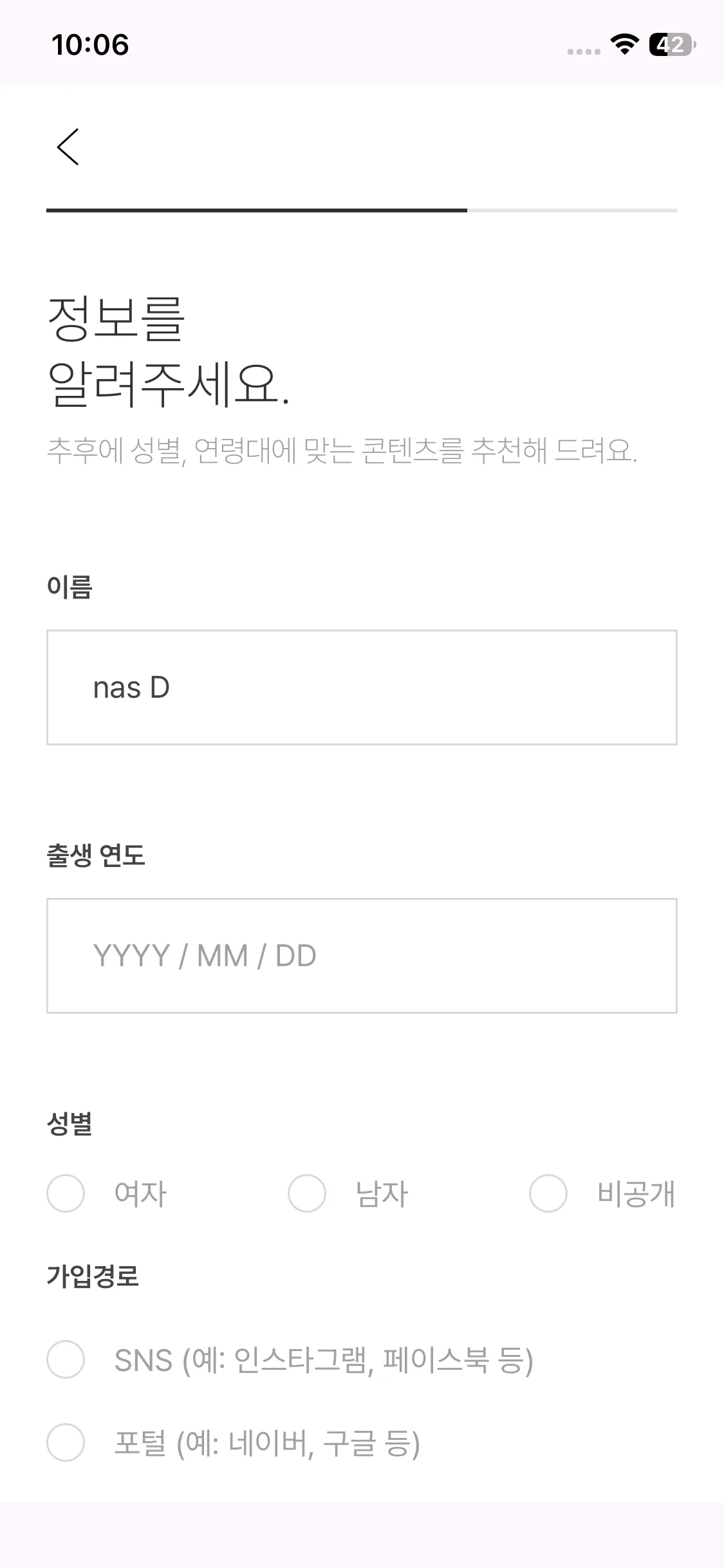Click the light unfilled end of progress bar
Screen dimensions: 724x1568
[x=571, y=210]
